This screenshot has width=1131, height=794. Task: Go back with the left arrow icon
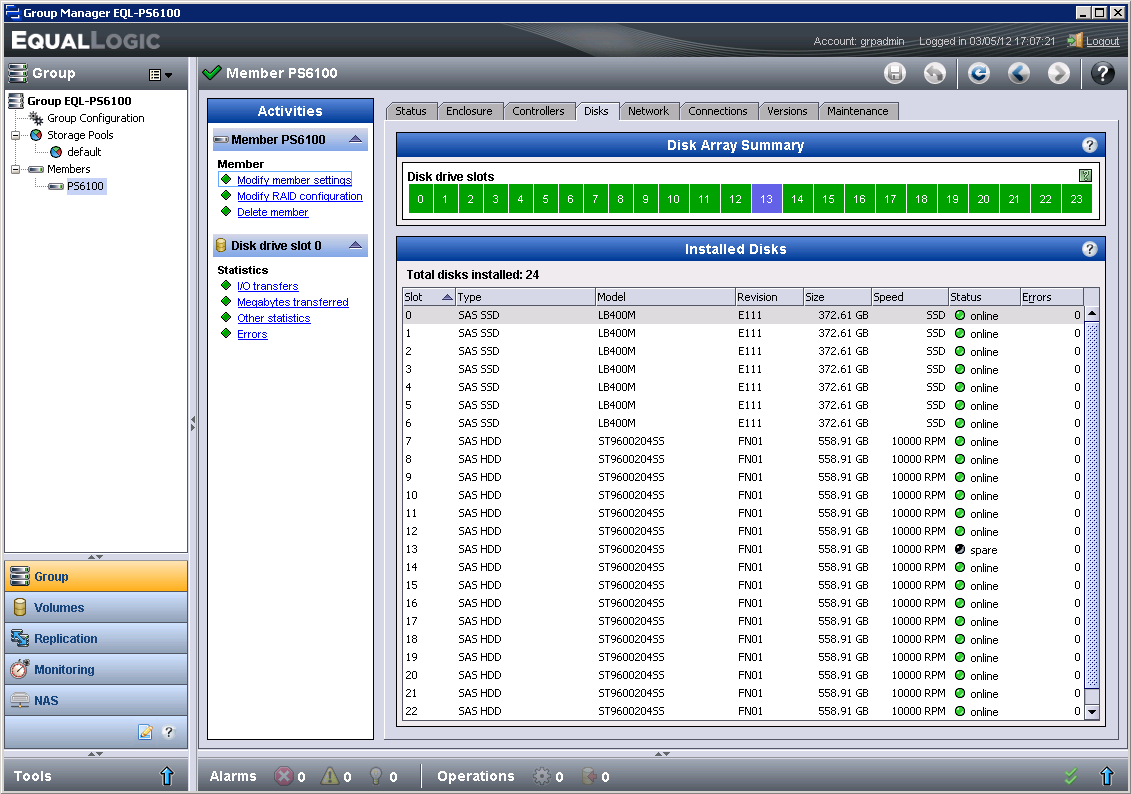(1018, 73)
